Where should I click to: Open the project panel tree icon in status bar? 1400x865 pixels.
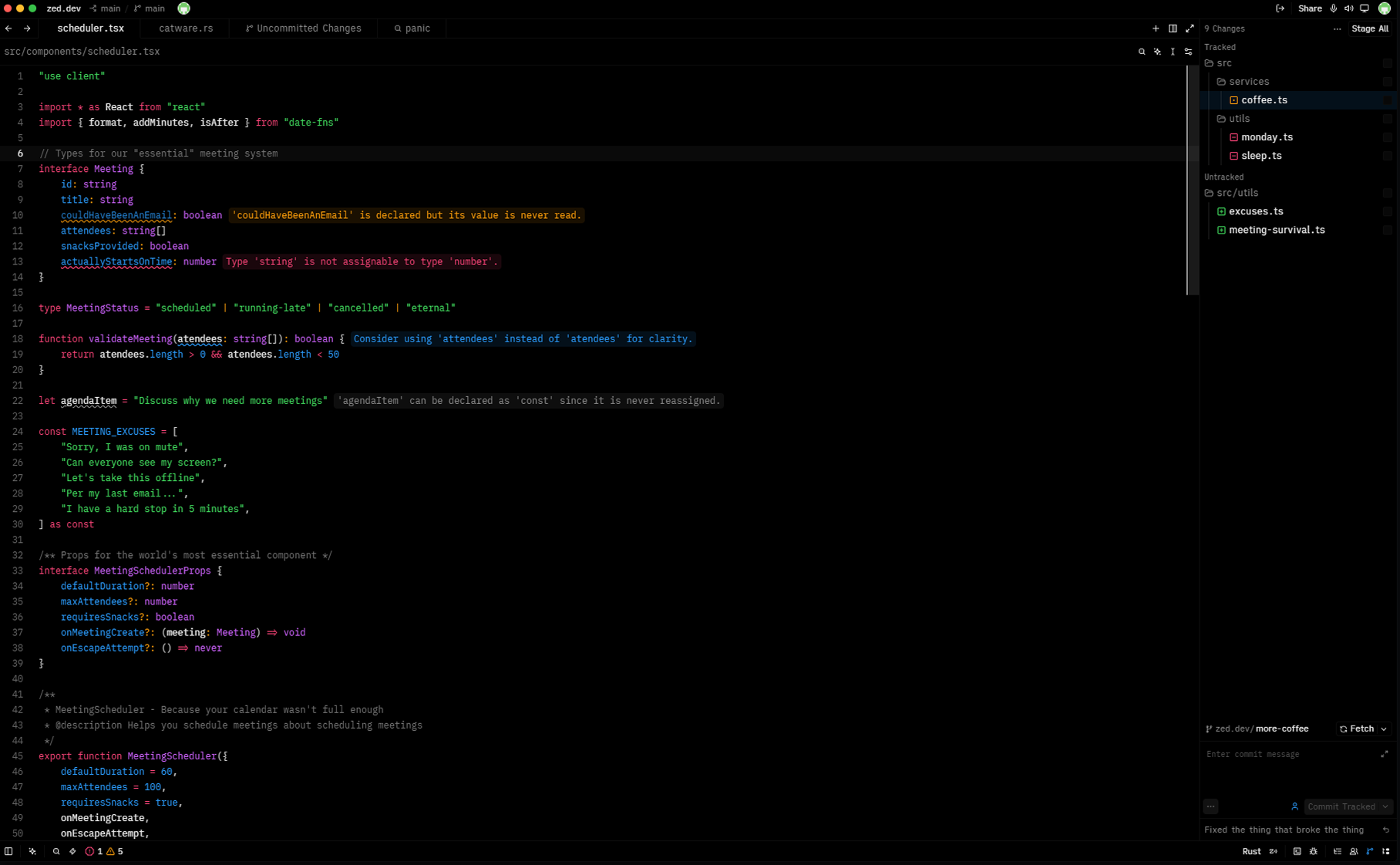(1386, 851)
